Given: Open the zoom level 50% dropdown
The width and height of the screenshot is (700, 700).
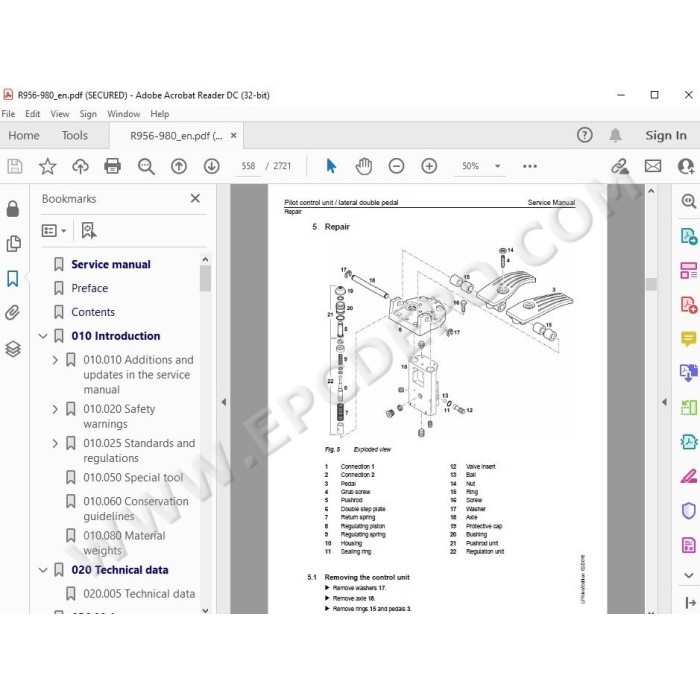Looking at the screenshot, I should tap(497, 166).
